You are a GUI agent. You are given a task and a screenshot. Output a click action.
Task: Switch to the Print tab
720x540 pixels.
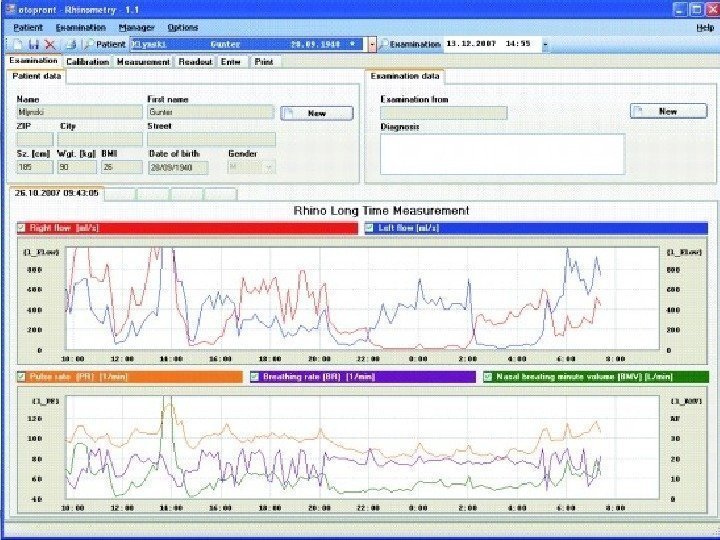tap(264, 62)
